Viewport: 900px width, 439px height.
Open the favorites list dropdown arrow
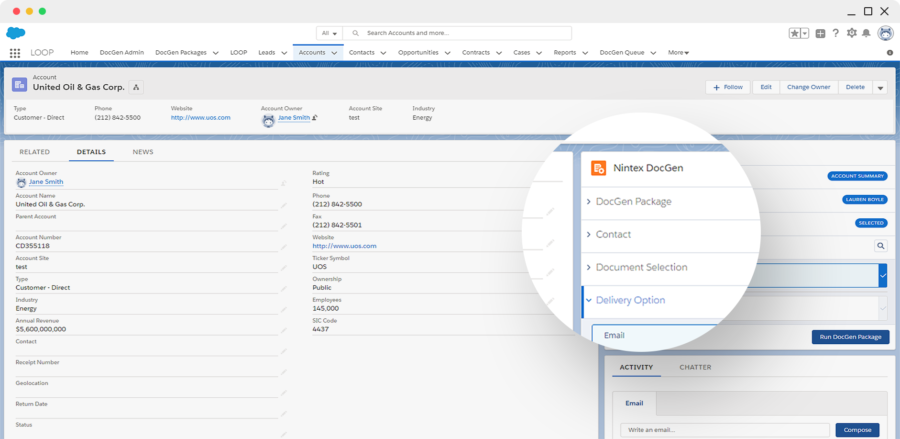coord(805,33)
